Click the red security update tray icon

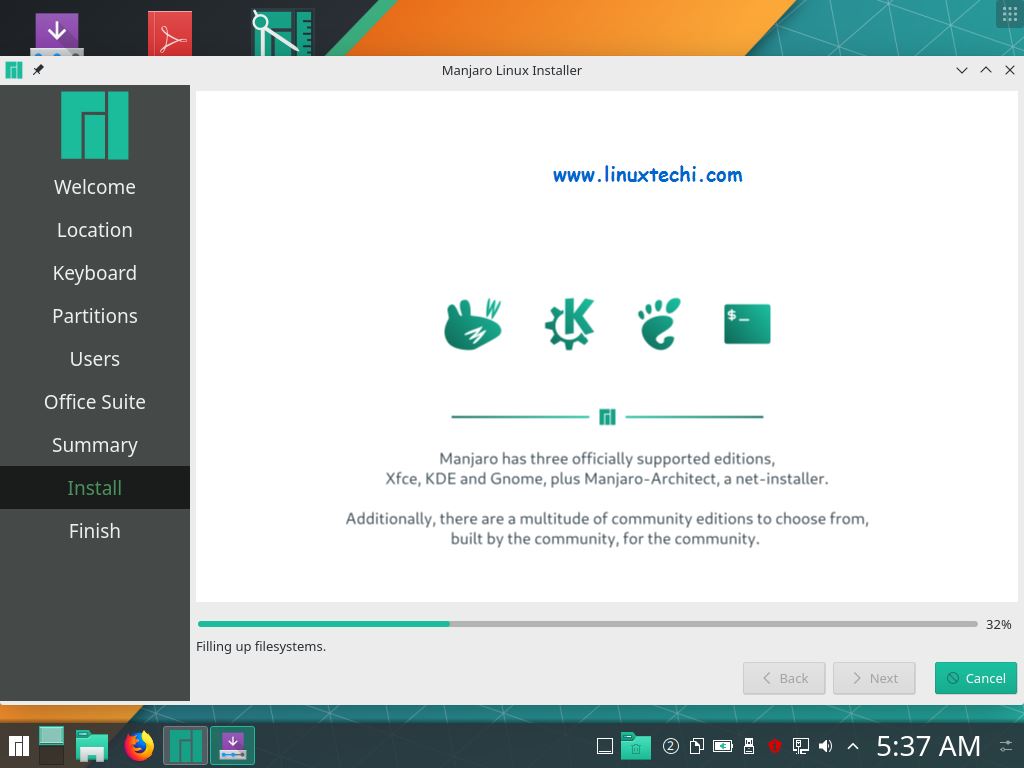(775, 746)
